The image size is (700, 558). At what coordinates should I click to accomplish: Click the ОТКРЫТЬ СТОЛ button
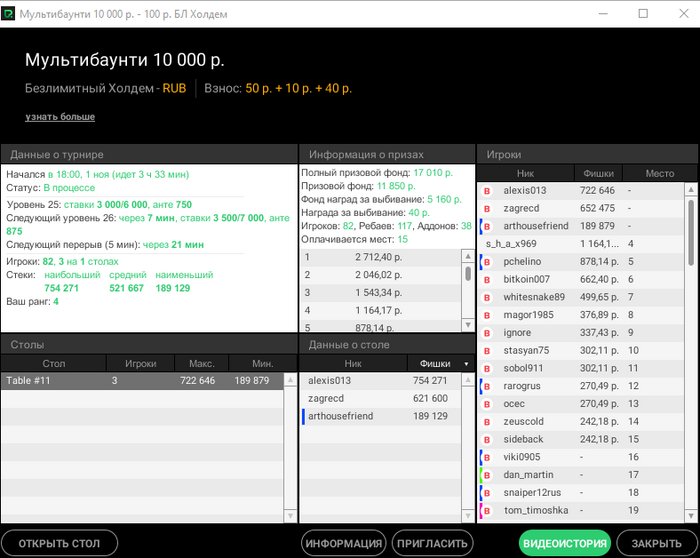tap(59, 543)
